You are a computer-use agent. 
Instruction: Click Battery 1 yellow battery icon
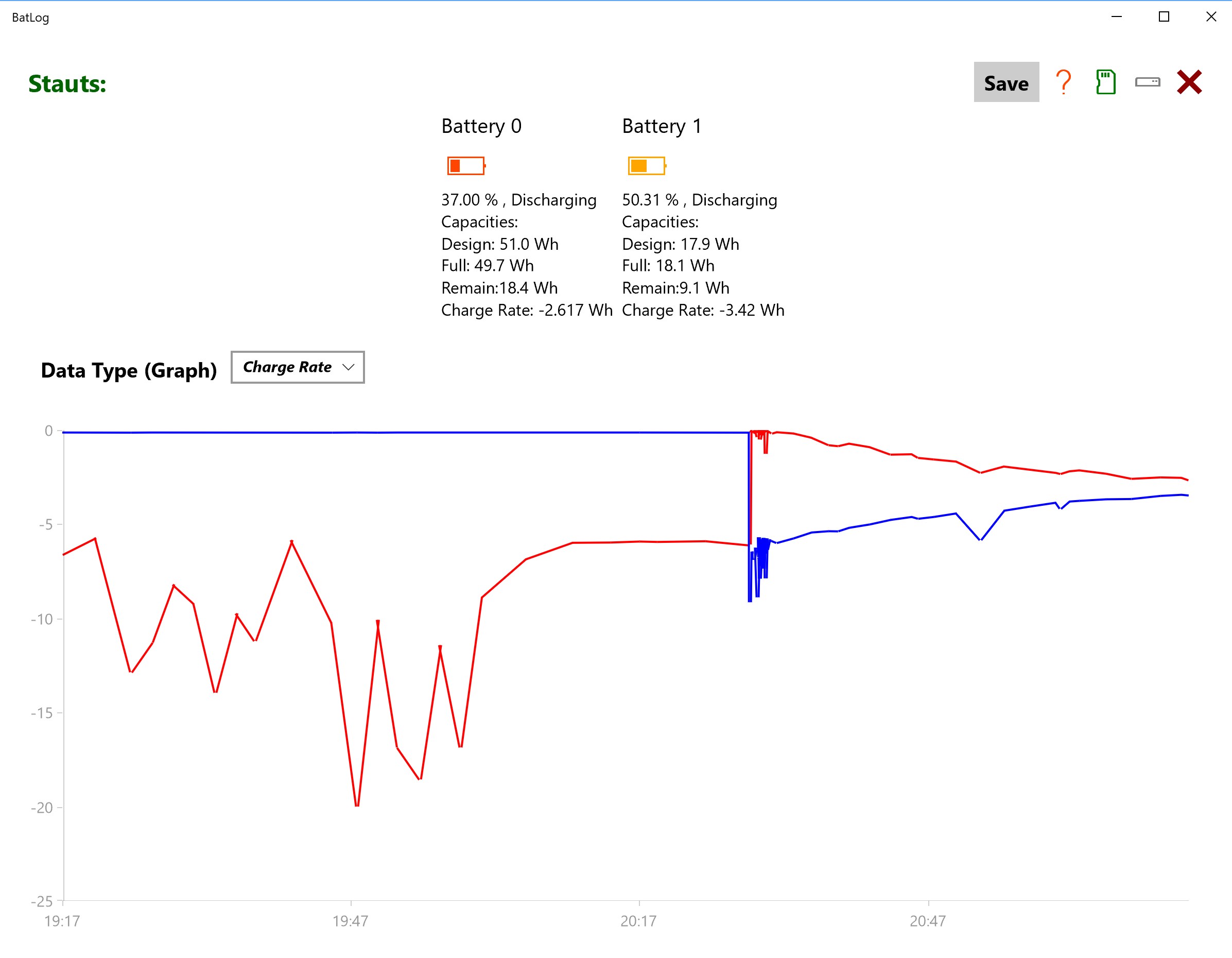(x=647, y=166)
